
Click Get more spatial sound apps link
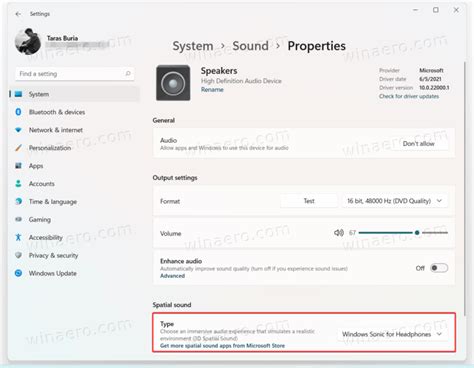(222, 346)
